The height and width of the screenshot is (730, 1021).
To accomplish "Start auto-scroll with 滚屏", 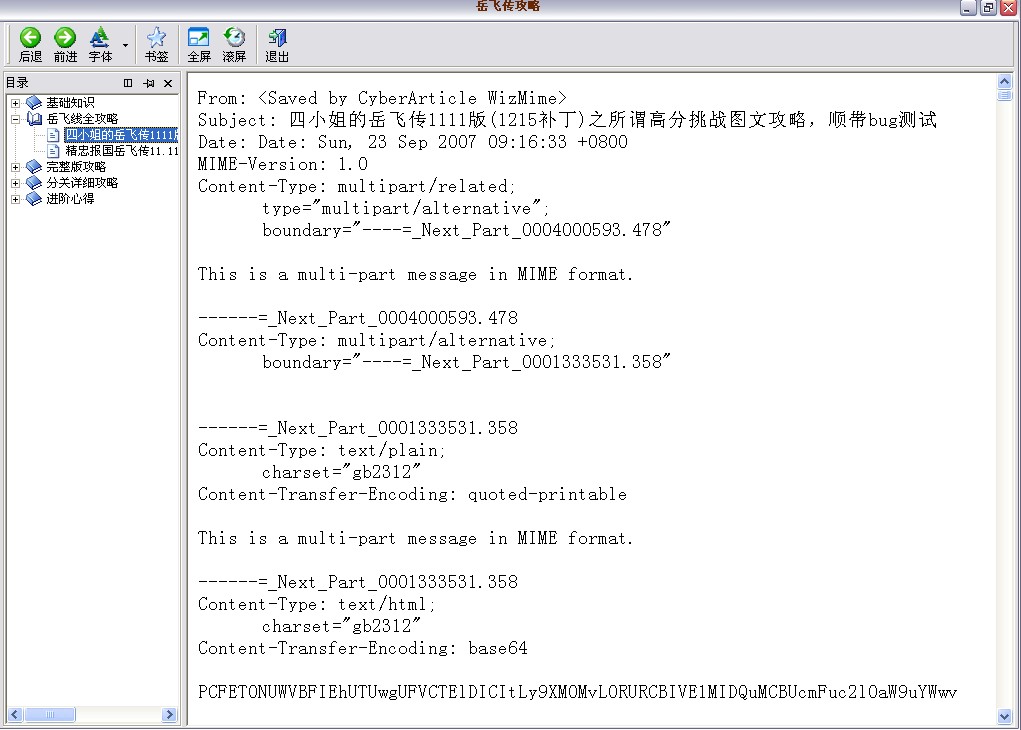I will [234, 45].
